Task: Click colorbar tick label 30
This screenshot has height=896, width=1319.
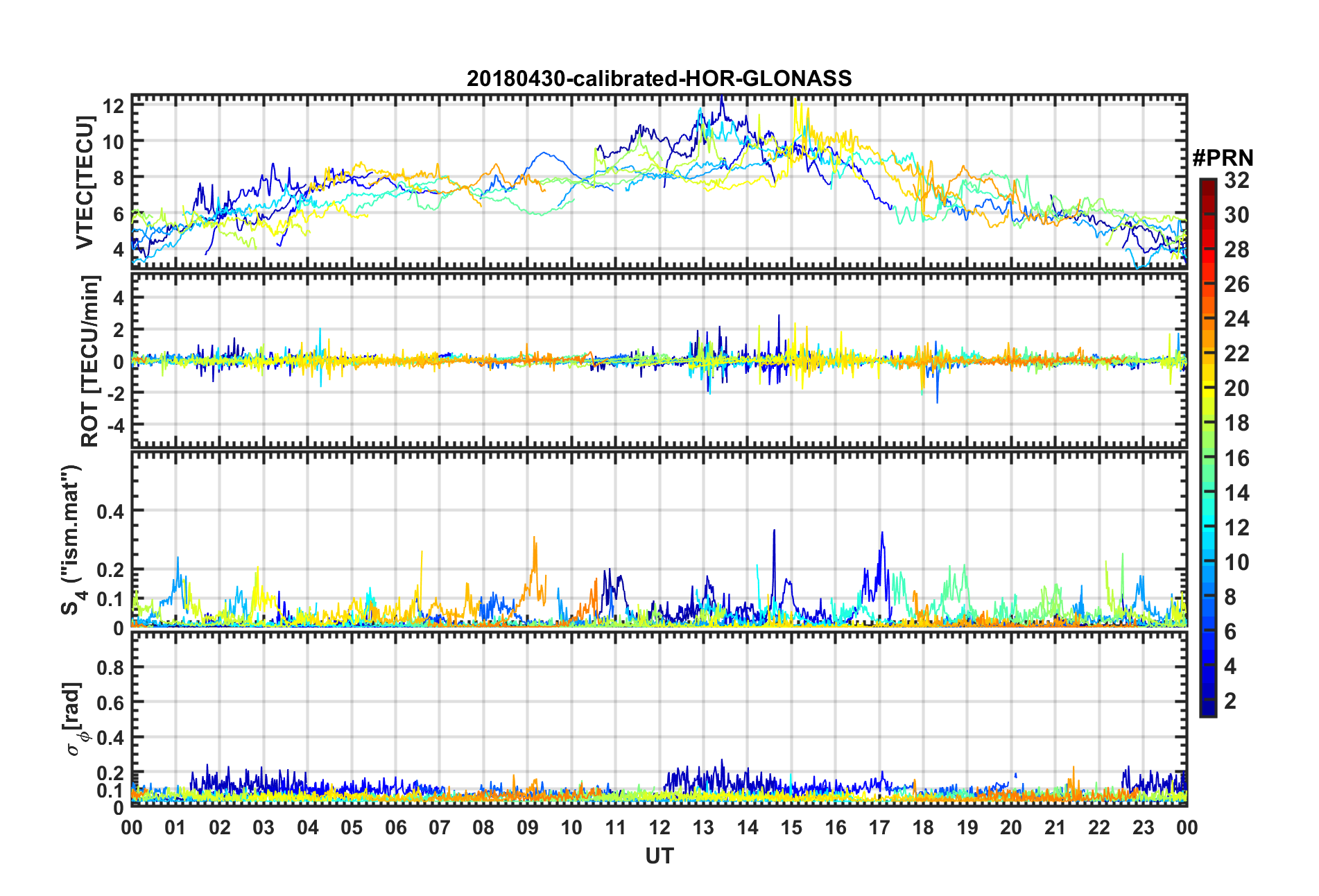Action: click(x=1236, y=215)
